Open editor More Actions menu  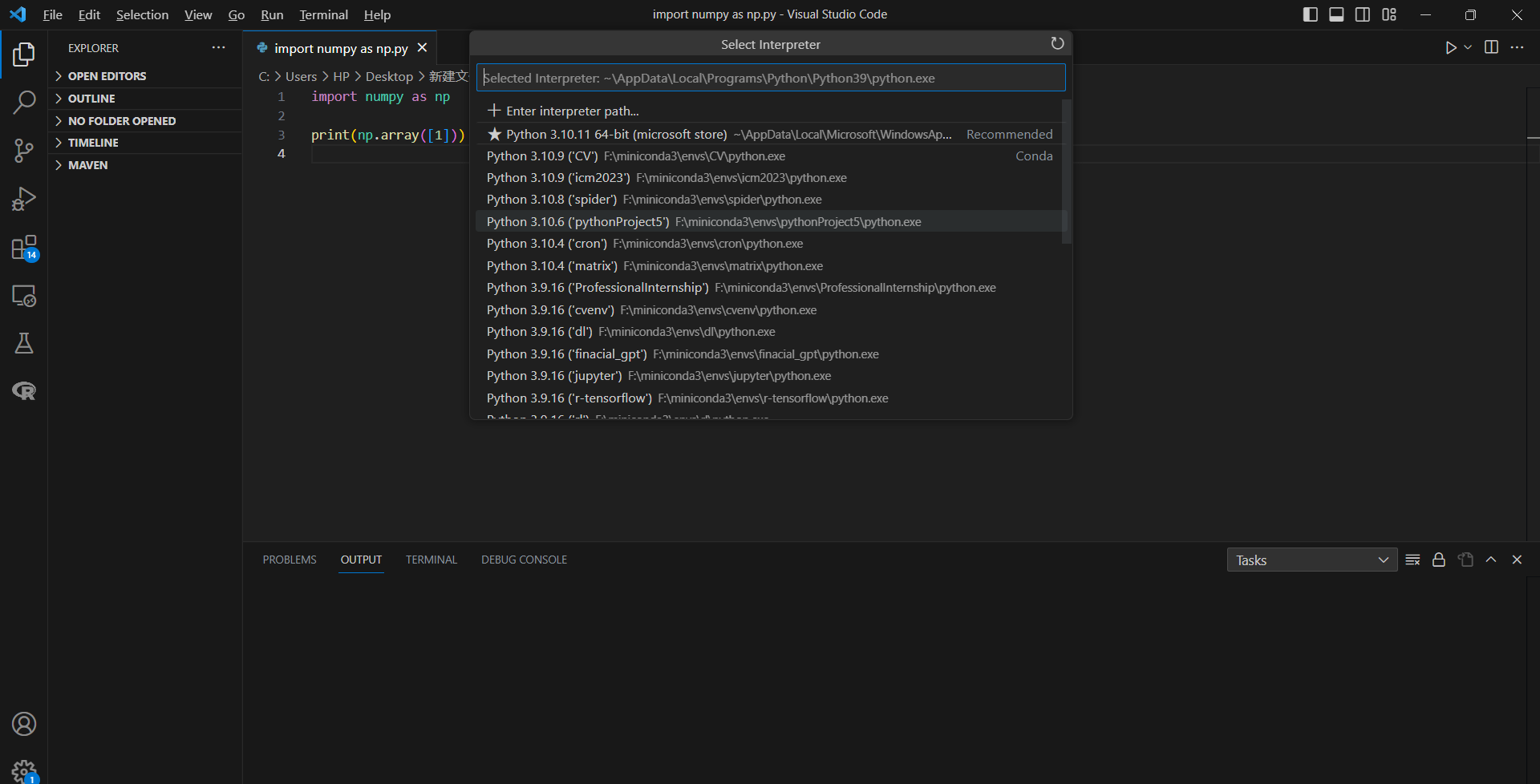[x=1517, y=47]
